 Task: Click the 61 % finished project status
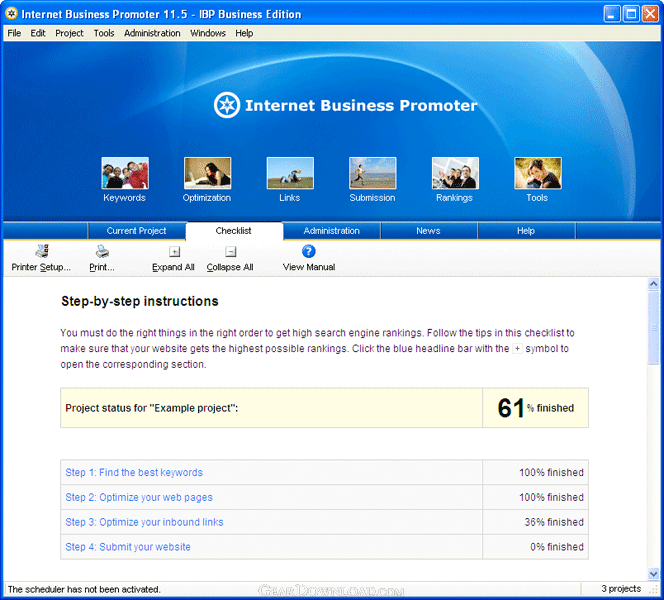[x=536, y=408]
